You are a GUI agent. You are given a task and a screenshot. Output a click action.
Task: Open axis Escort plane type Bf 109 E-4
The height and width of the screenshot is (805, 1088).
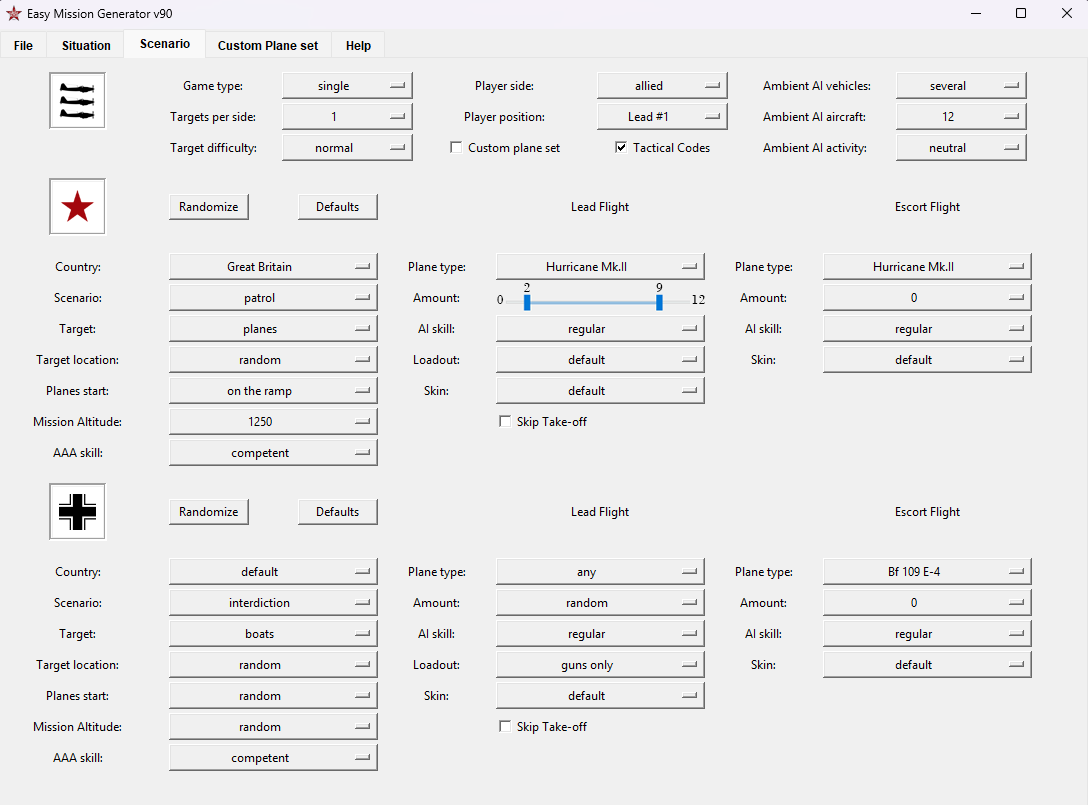[927, 572]
